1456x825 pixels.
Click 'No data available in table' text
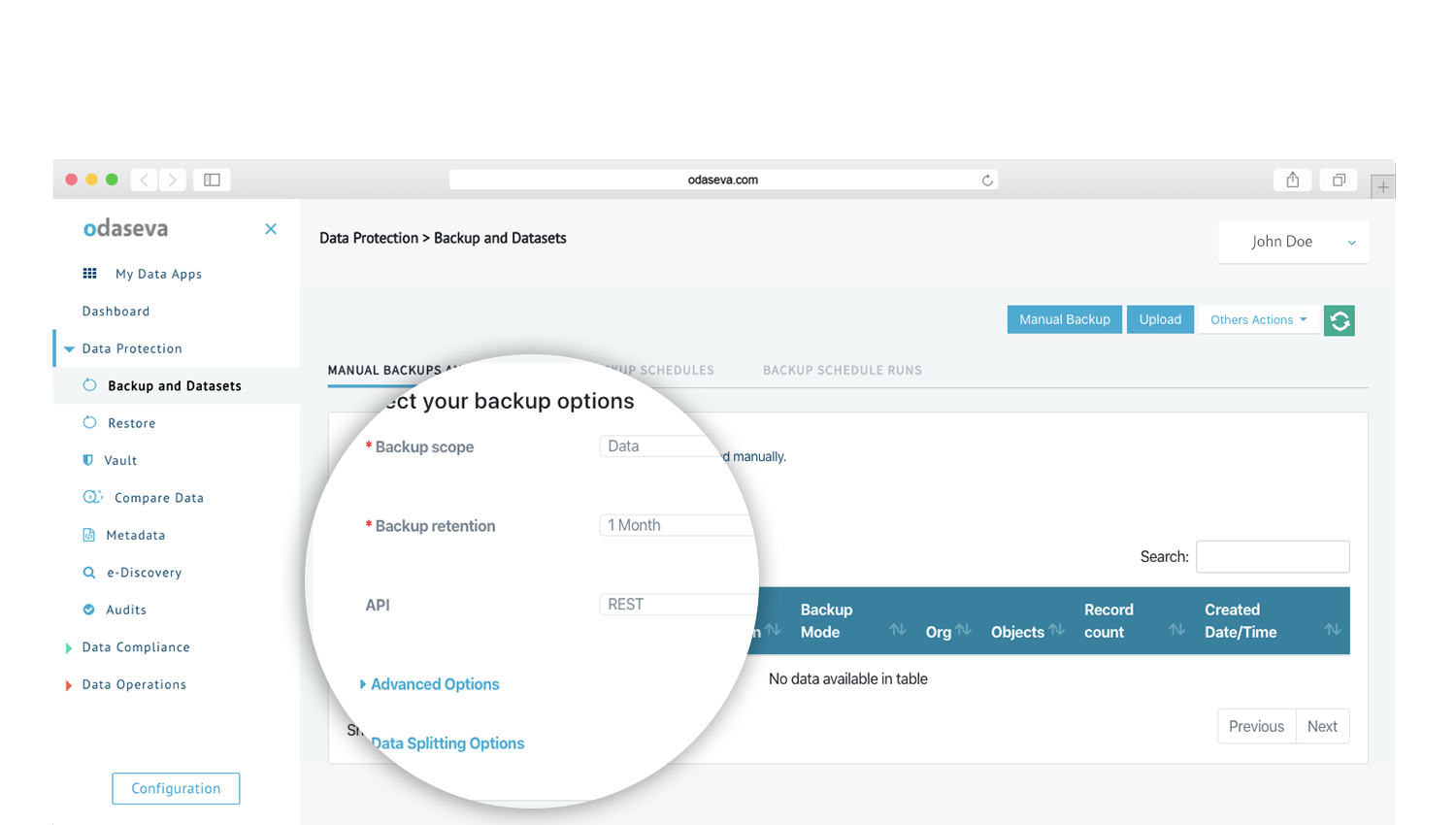tap(848, 679)
